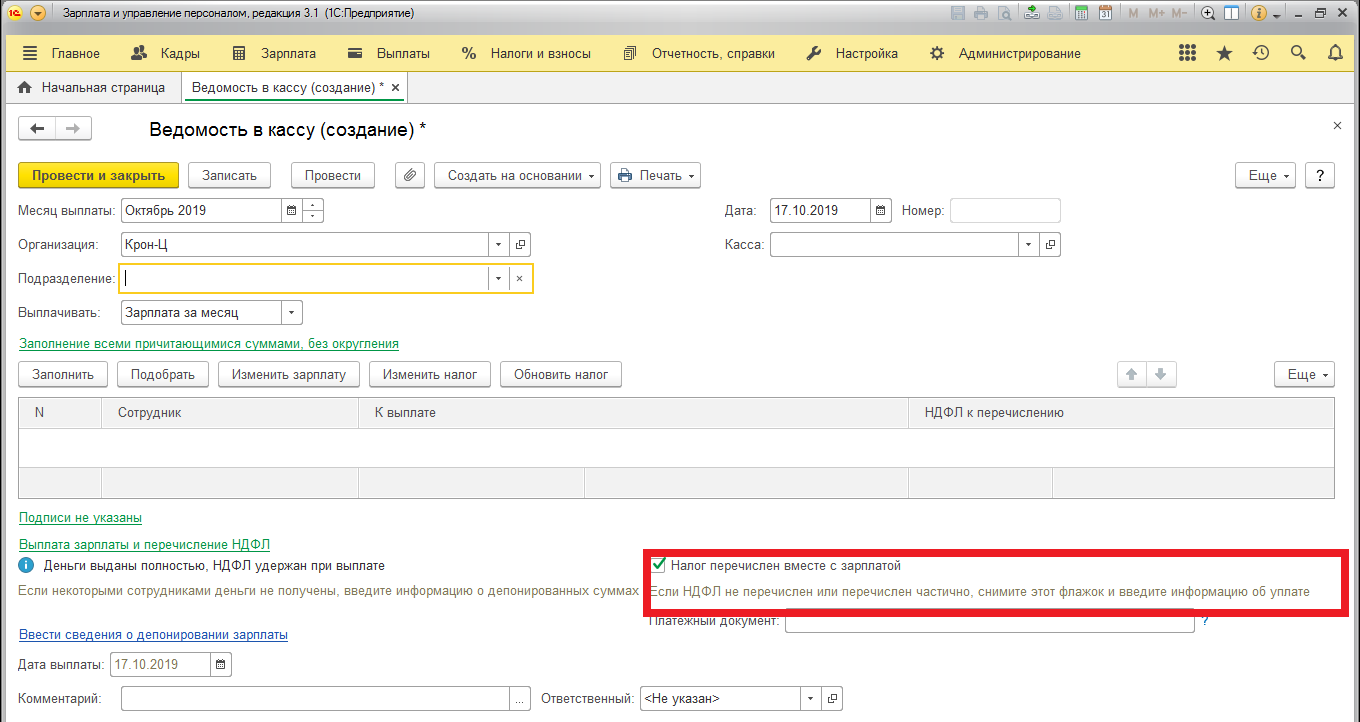Open the calculator icon in title bar

click(x=1081, y=14)
